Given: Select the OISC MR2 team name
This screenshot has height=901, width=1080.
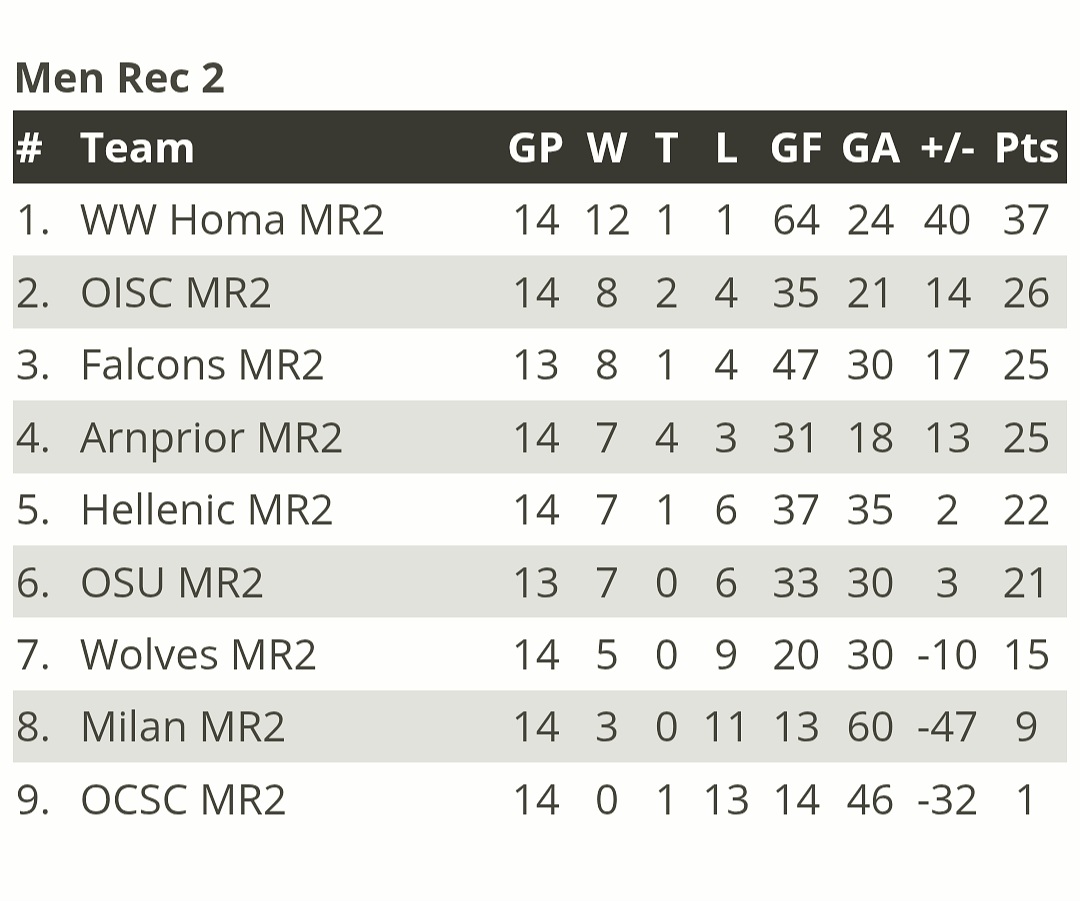Looking at the screenshot, I should pos(176,293).
